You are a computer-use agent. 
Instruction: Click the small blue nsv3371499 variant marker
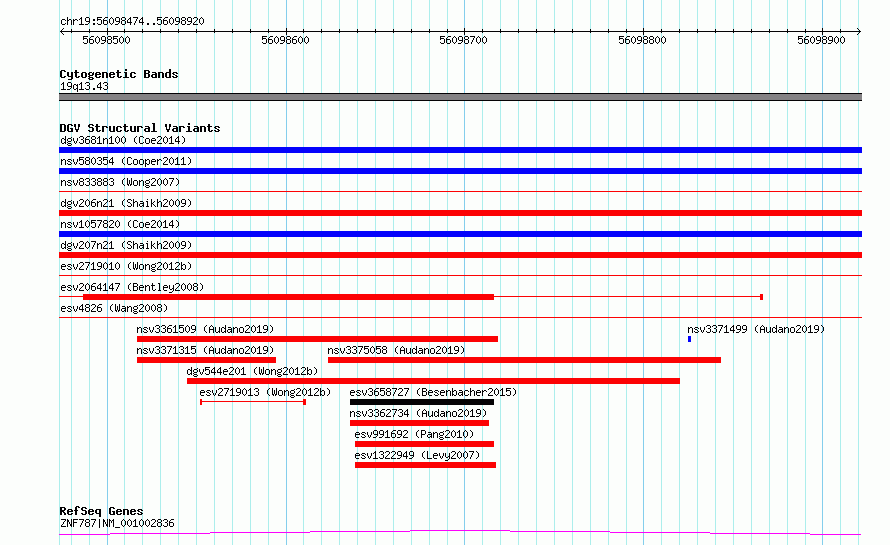689,339
